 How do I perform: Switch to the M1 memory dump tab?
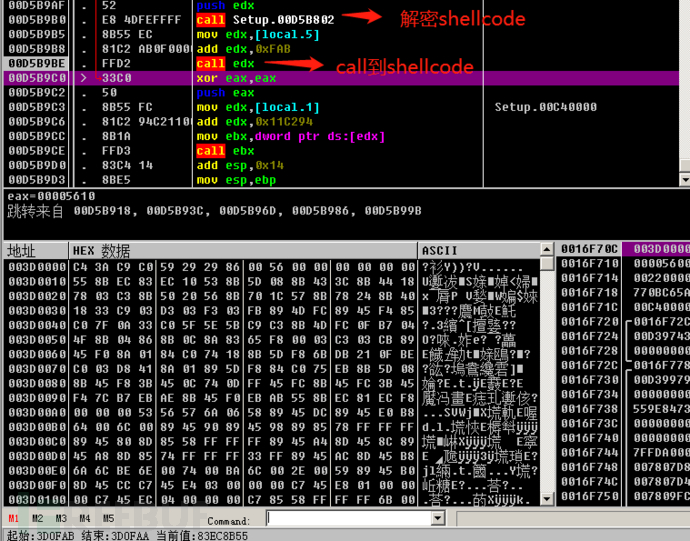13,519
